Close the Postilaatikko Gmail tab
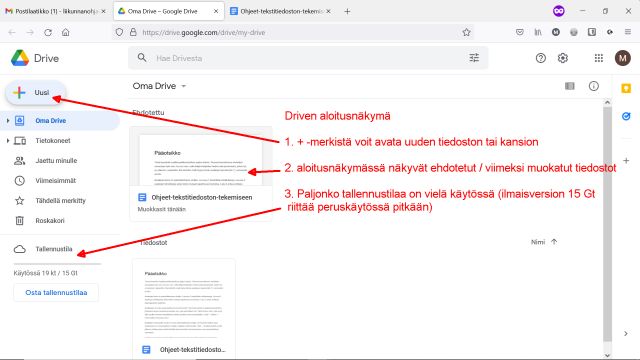 (104, 11)
